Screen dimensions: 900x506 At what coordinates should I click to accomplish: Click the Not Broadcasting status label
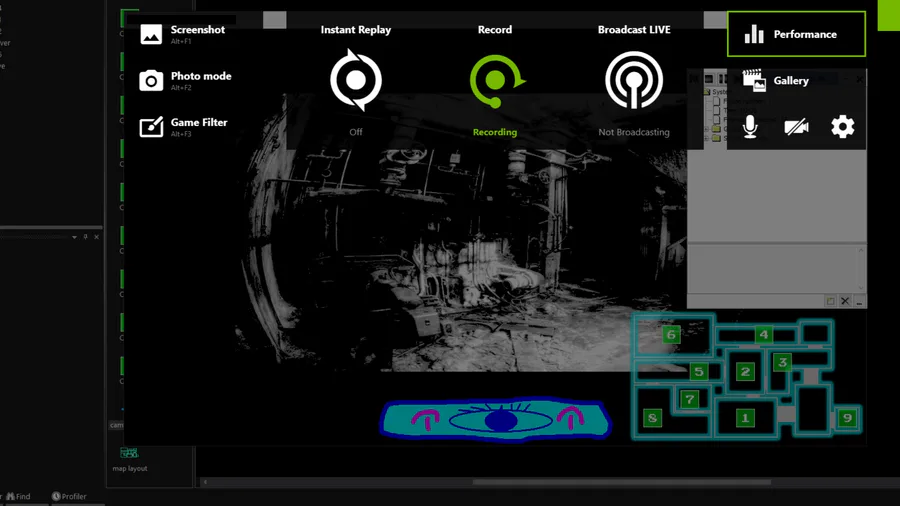click(x=634, y=132)
